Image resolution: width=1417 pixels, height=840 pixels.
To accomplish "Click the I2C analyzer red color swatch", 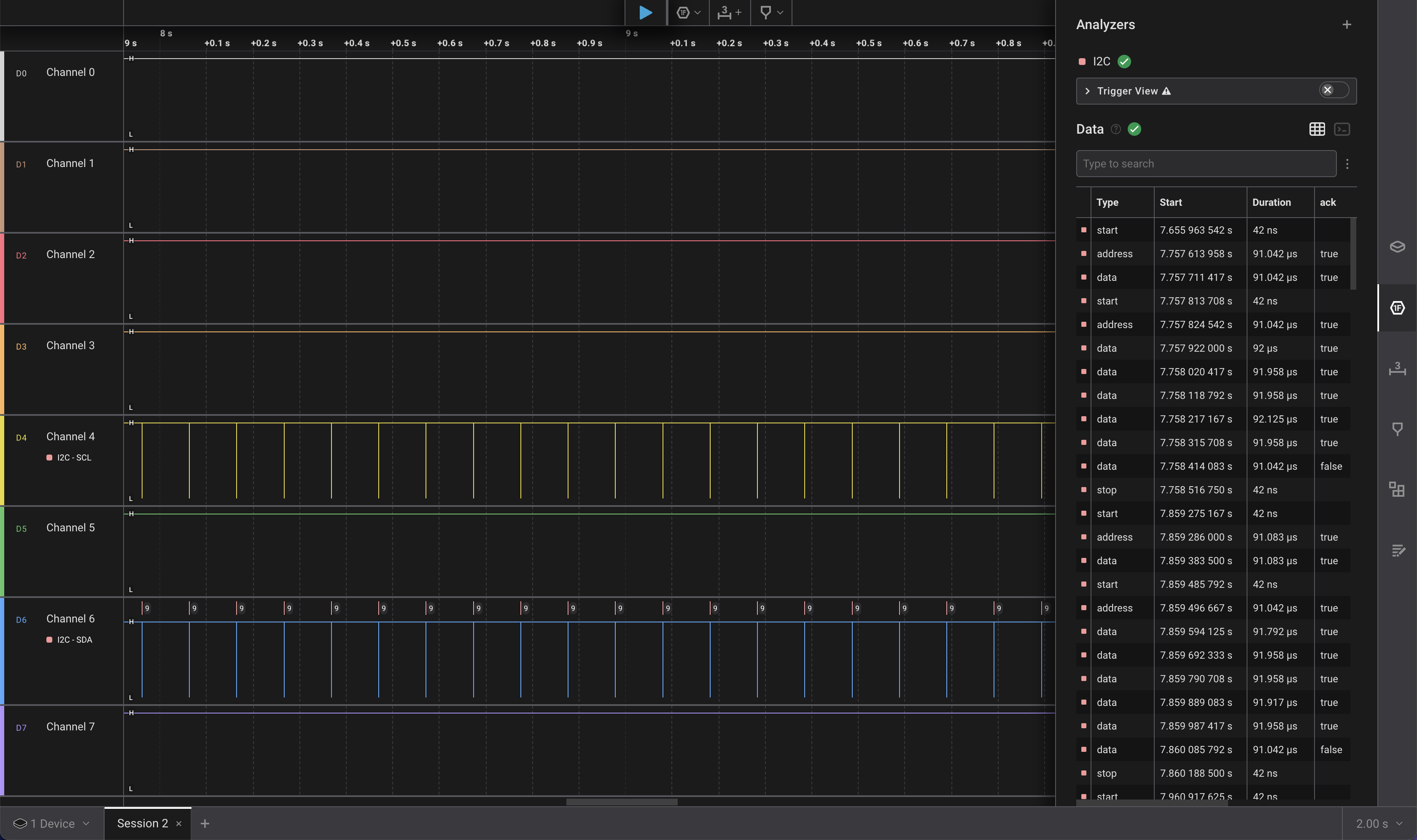I will (x=1082, y=62).
